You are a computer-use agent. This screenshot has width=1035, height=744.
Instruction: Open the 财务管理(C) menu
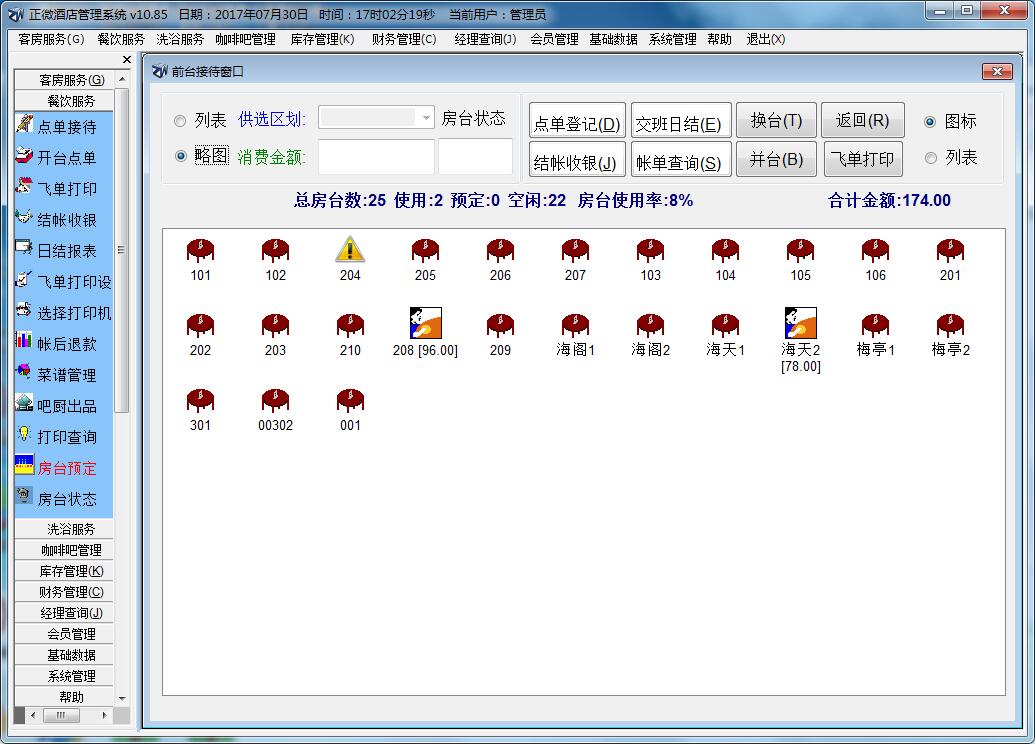click(404, 40)
